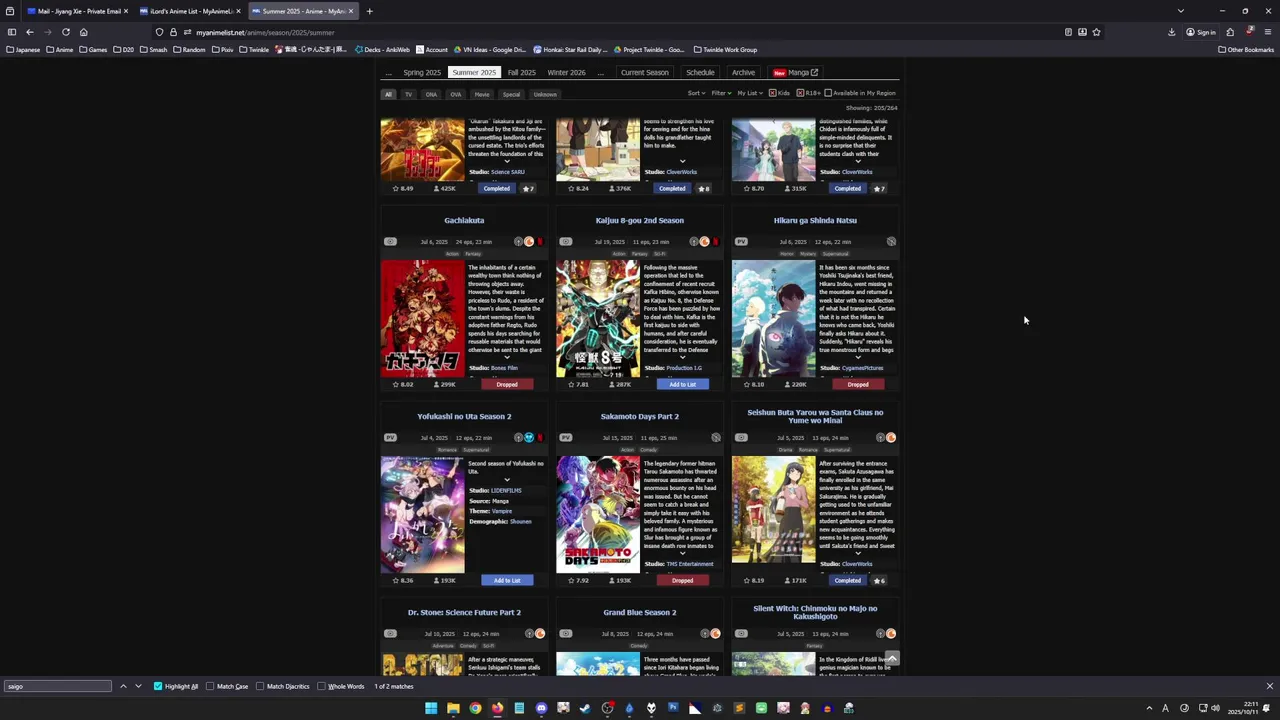Click the find-bar previous match arrow
The image size is (1280, 720).
tap(123, 686)
